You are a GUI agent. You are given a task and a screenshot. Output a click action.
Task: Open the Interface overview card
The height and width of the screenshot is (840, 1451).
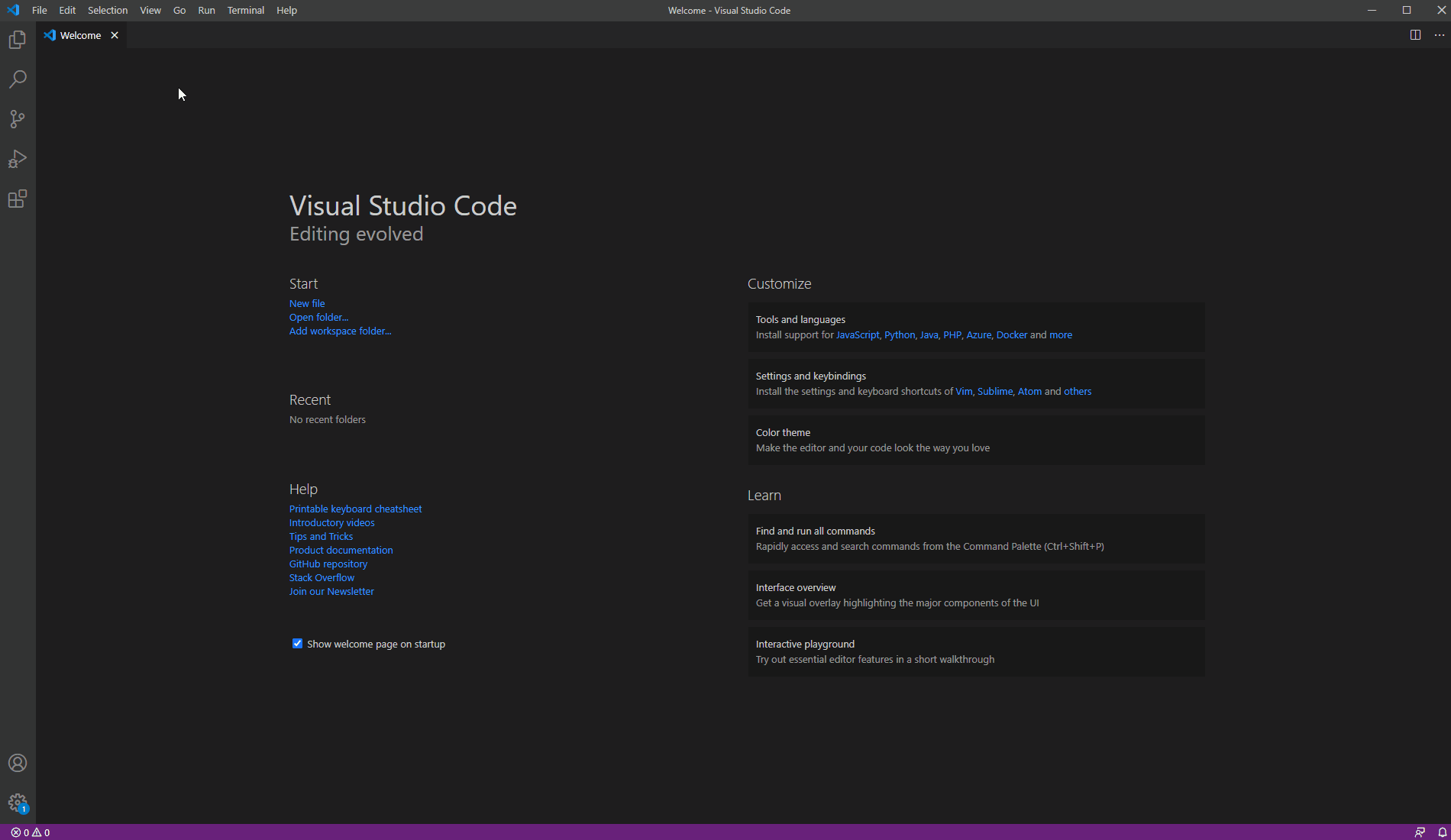click(x=976, y=595)
